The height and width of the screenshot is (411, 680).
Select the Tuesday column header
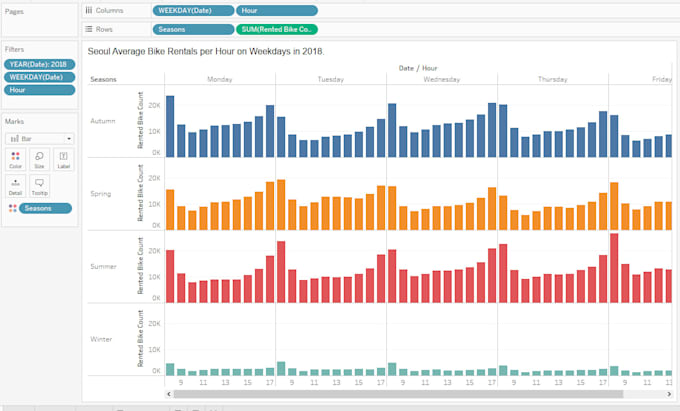click(x=330, y=79)
